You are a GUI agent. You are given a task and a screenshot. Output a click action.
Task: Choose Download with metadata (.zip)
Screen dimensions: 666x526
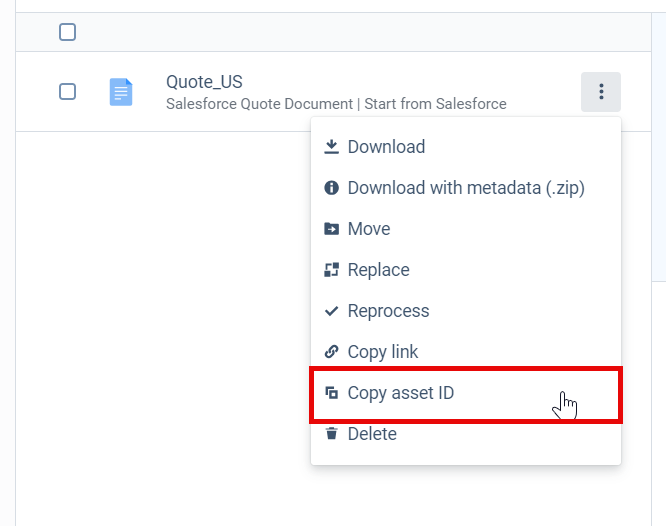click(x=466, y=188)
